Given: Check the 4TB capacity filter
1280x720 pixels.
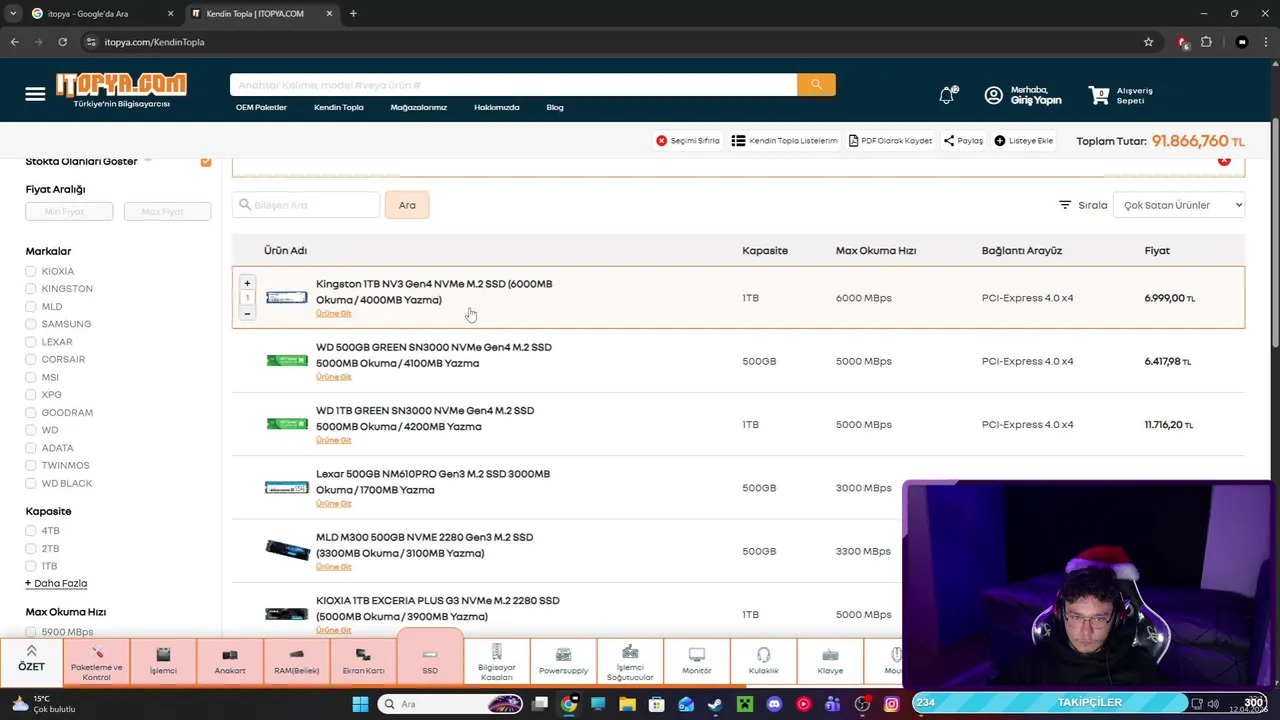Looking at the screenshot, I should [x=31, y=531].
